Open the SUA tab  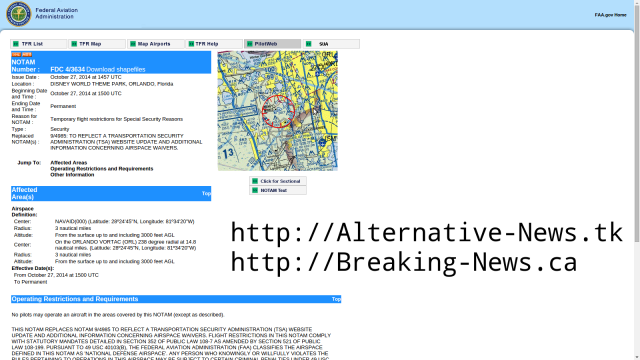pos(331,44)
